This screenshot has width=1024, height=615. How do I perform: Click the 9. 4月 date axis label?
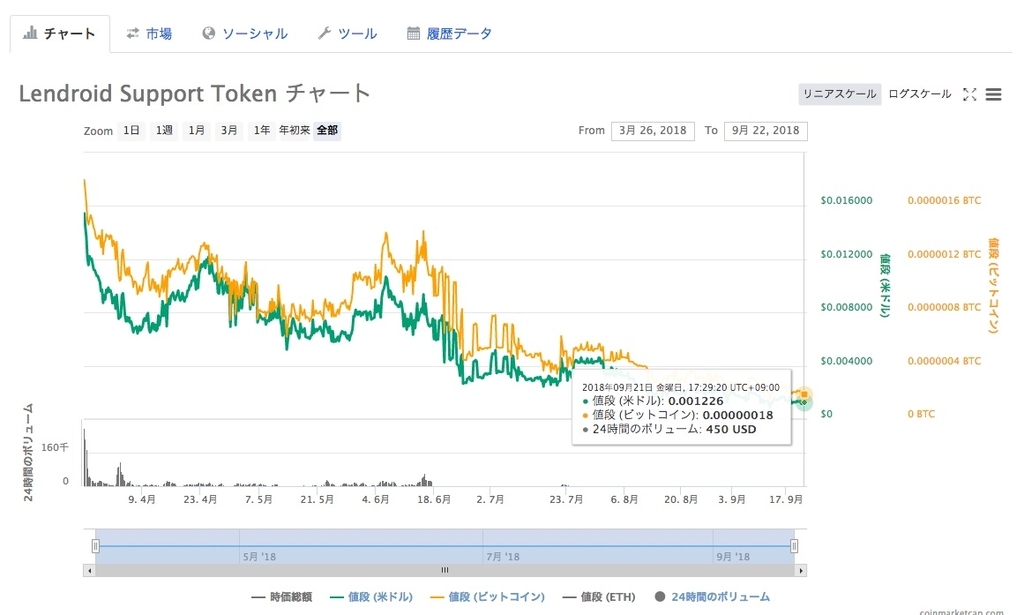[142, 499]
